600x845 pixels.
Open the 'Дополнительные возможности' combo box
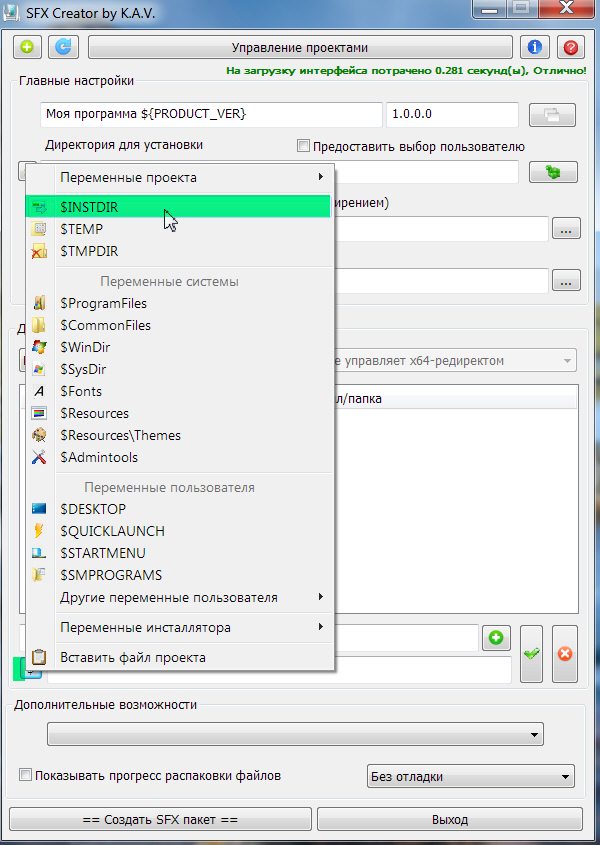[295, 734]
